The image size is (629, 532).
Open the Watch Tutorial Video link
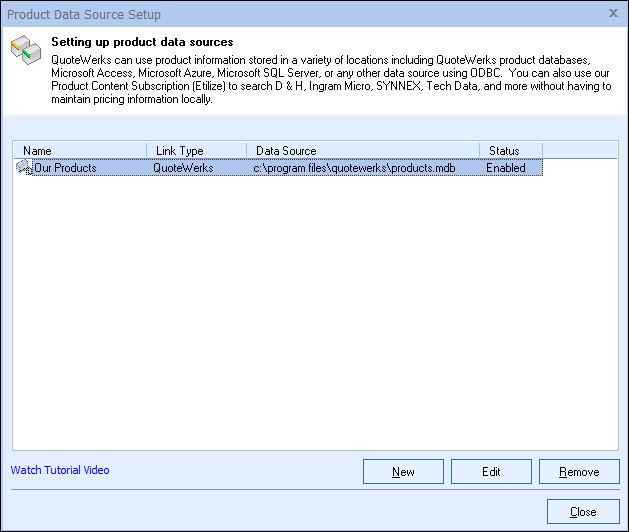60,470
